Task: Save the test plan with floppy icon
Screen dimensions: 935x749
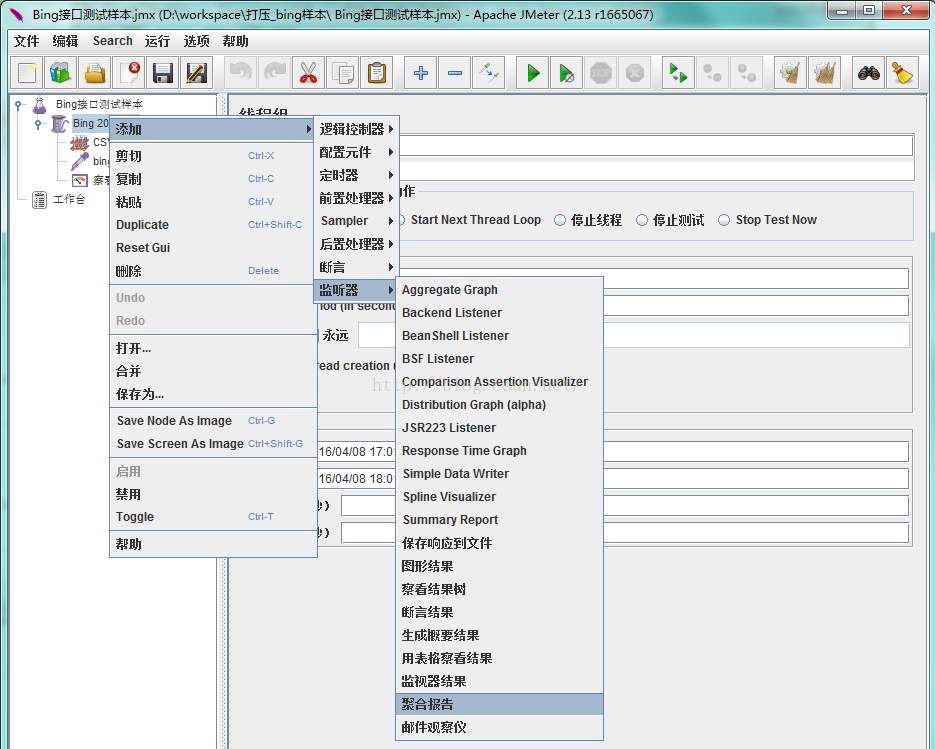Action: tap(163, 73)
